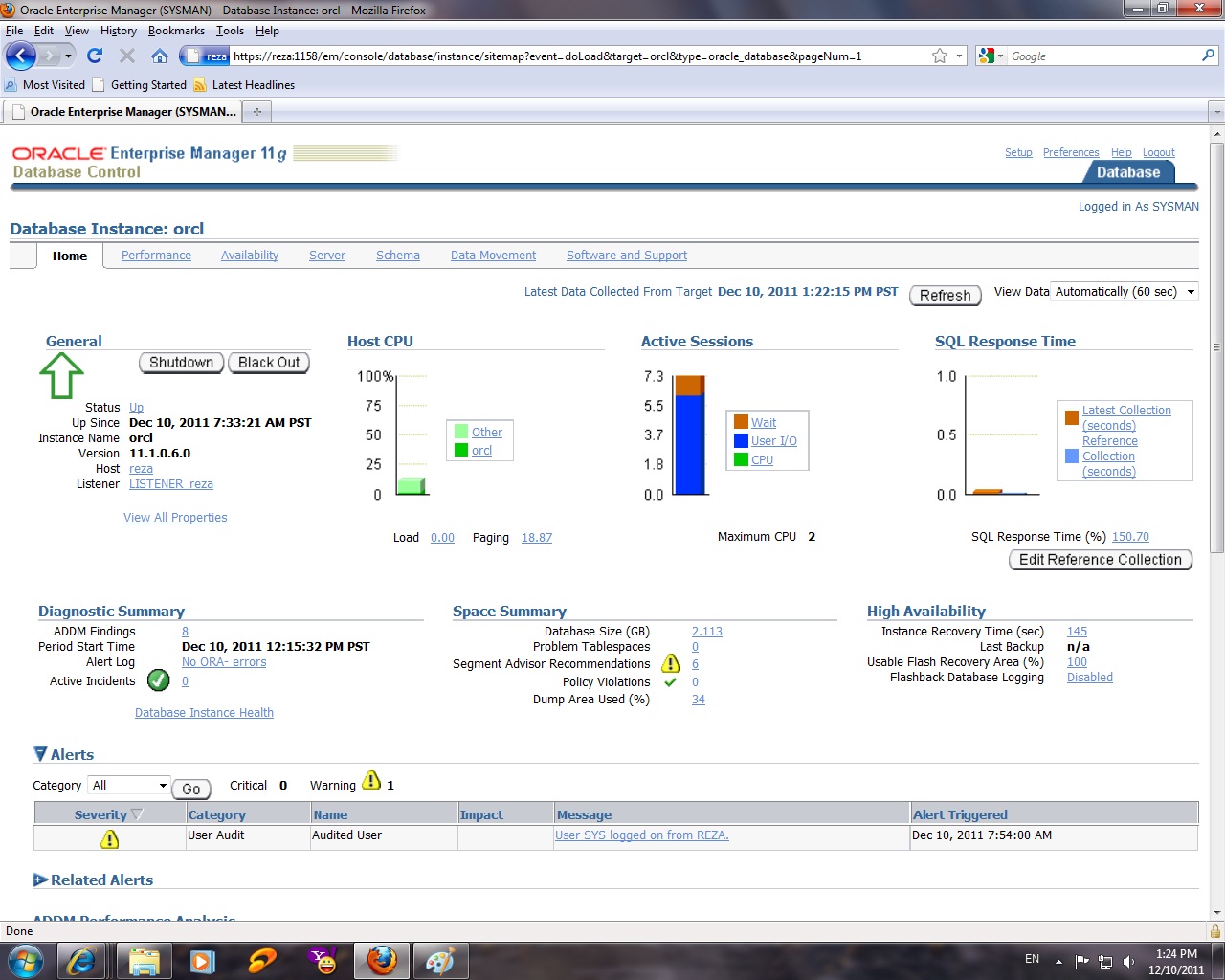Open Firefox from the Windows taskbar
This screenshot has height=980, width=1225.
(382, 960)
